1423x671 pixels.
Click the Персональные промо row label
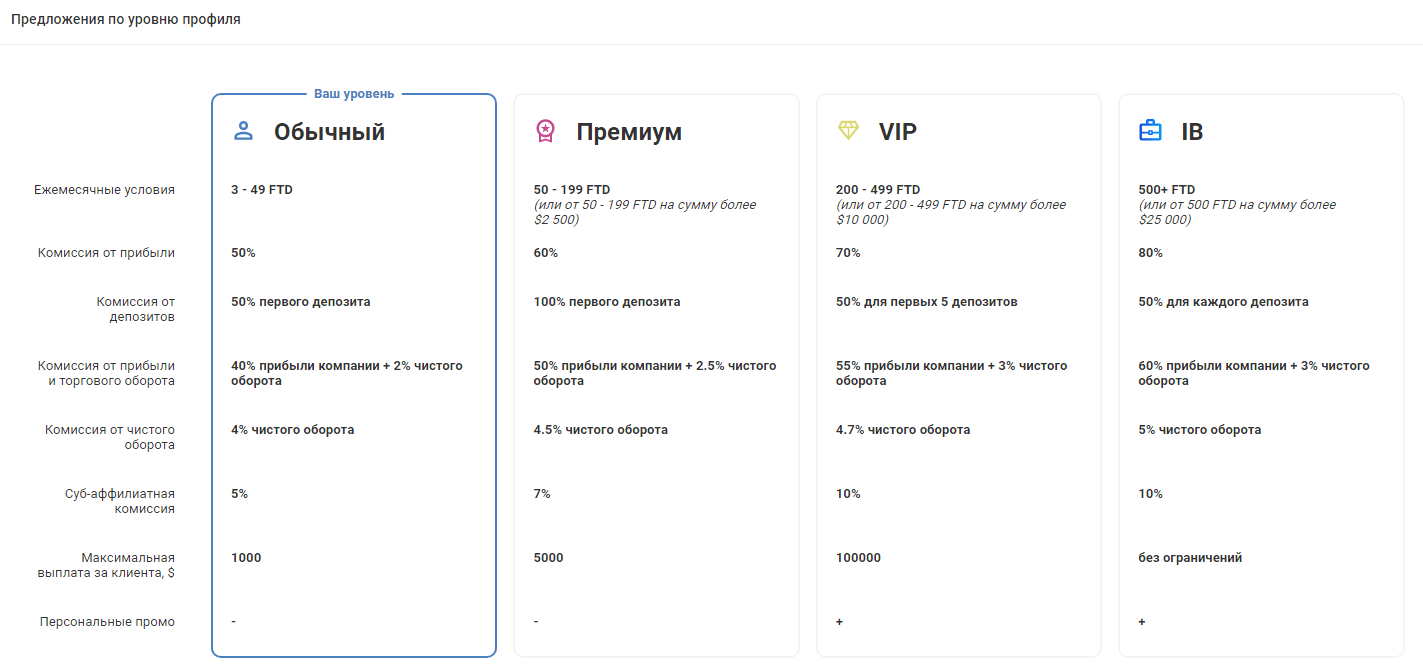[x=107, y=622]
